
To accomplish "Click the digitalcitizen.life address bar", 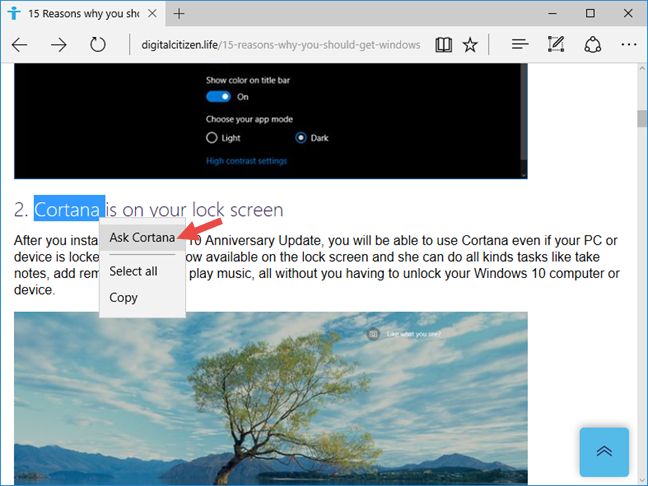I will [x=281, y=45].
